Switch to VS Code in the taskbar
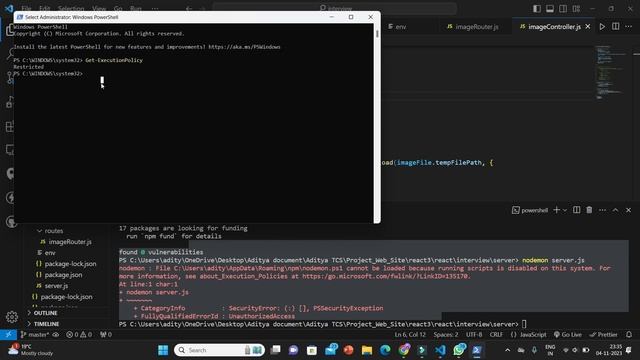 [x=440, y=350]
